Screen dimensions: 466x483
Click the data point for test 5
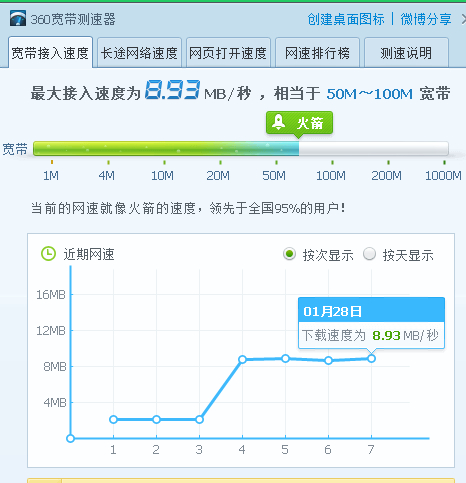[285, 359]
